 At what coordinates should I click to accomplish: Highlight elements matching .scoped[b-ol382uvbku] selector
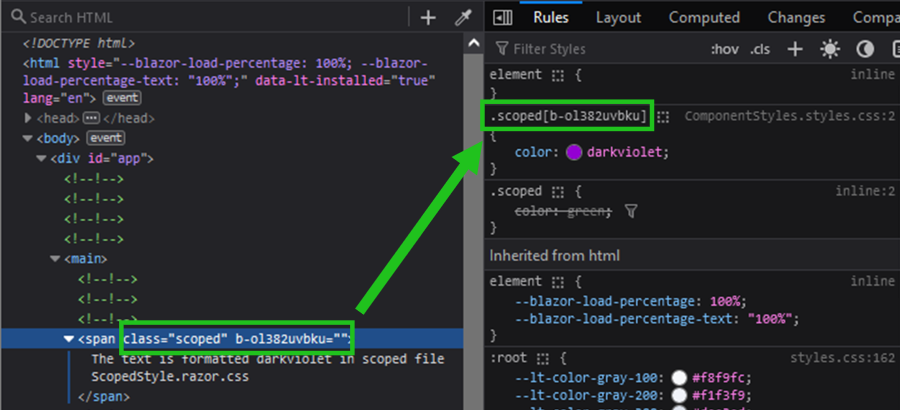pyautogui.click(x=664, y=117)
